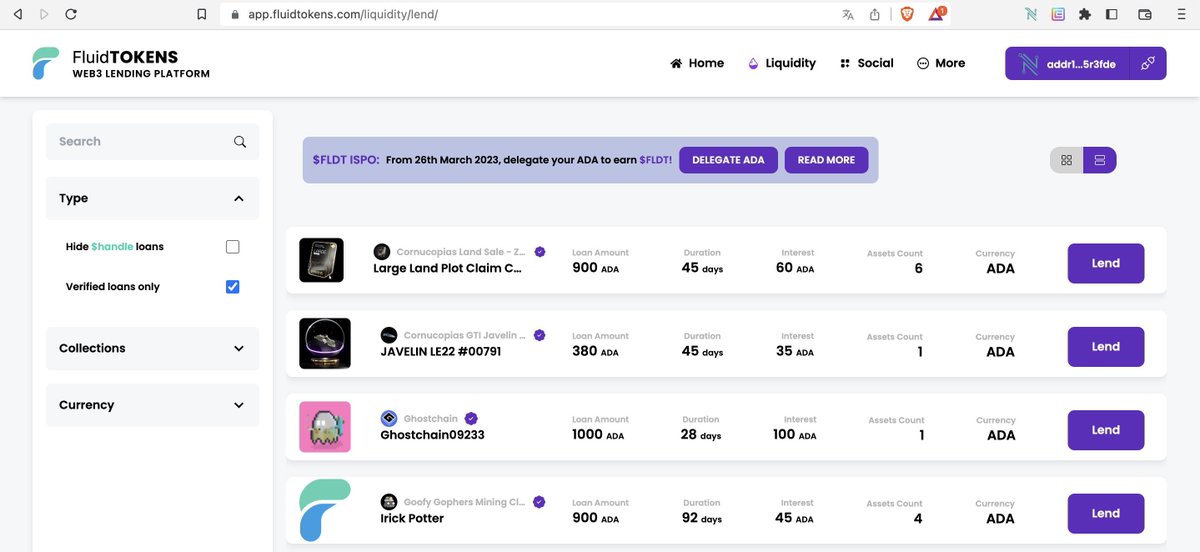
Task: Toggle the browser sidebar panel icon
Action: [1111, 15]
